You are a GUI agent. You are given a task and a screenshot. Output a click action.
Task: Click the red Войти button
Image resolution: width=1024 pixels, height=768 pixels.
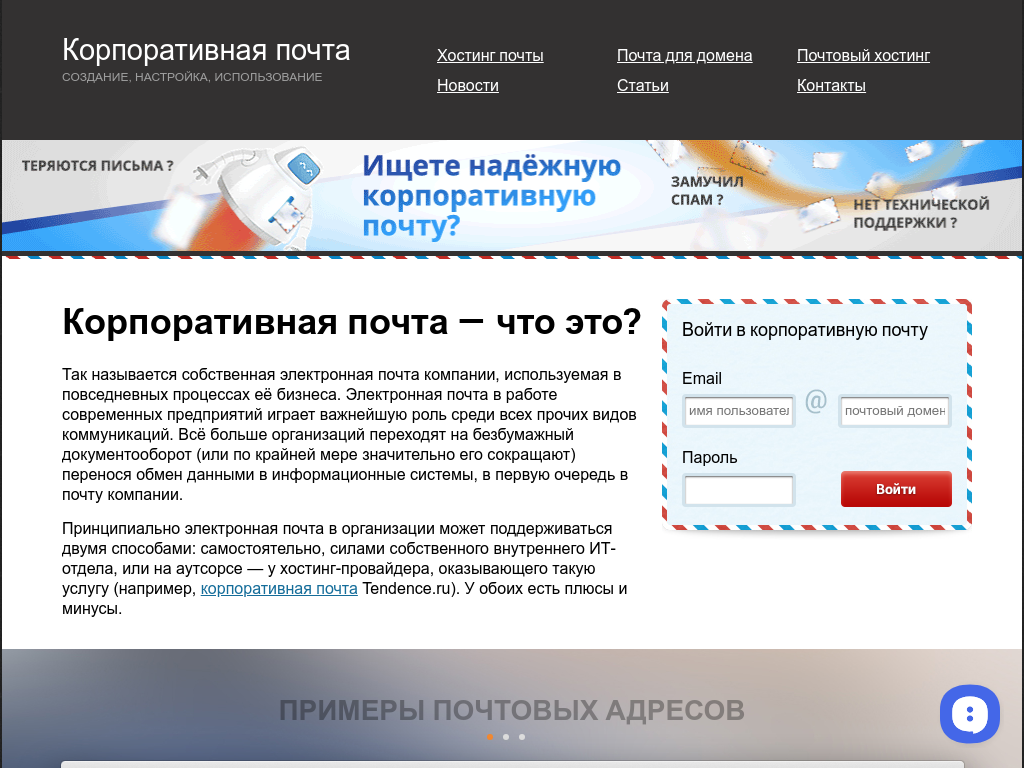pyautogui.click(x=896, y=489)
